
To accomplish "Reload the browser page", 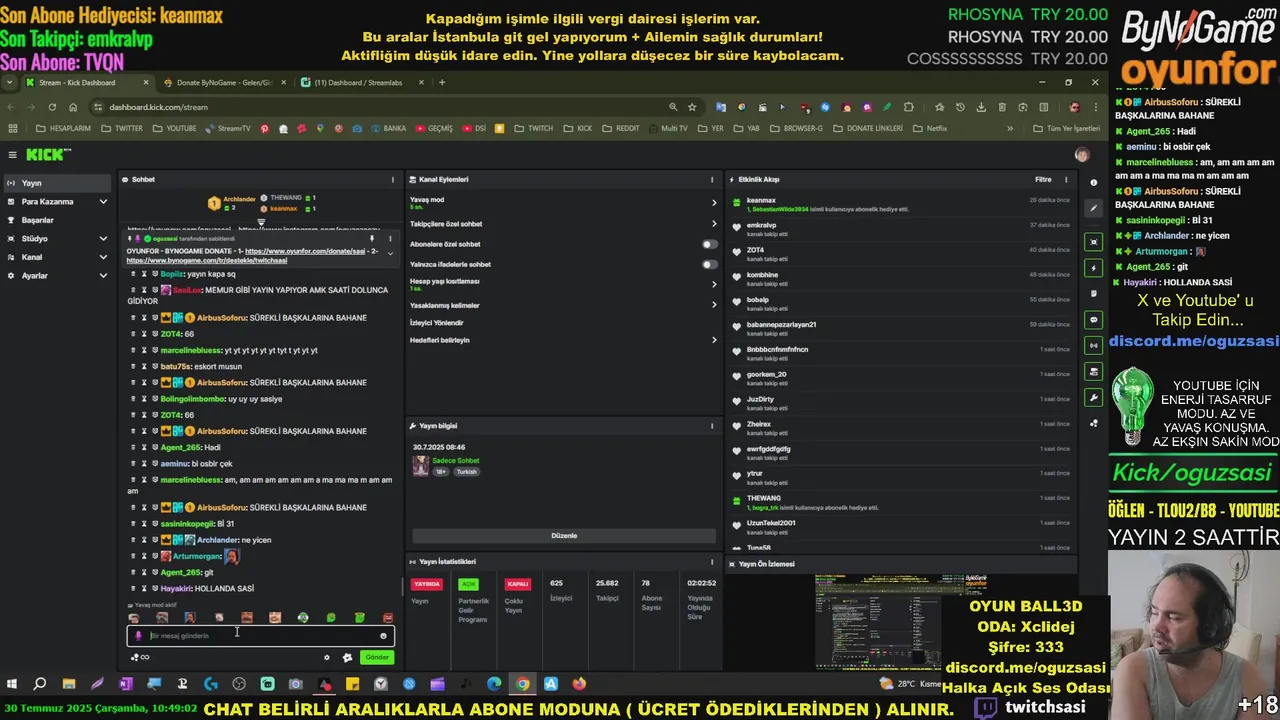I will [x=51, y=107].
